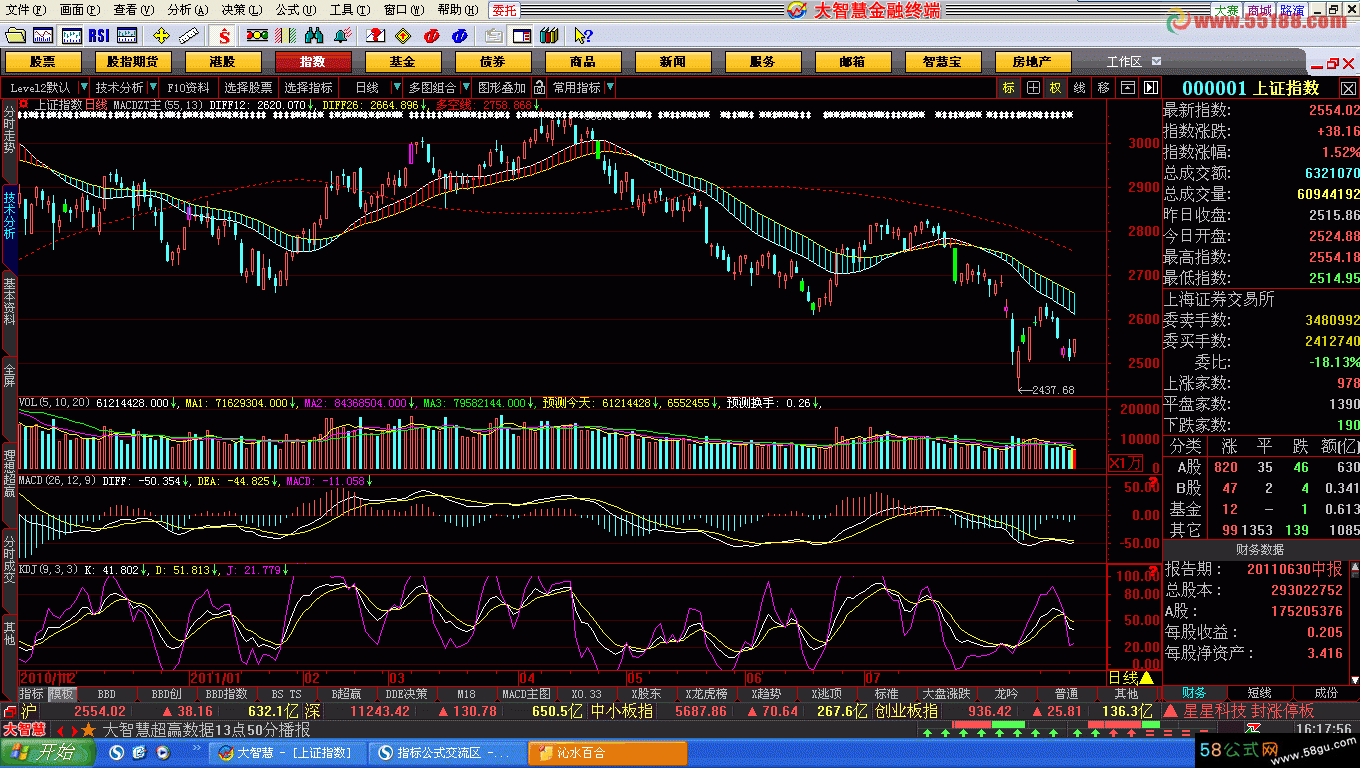This screenshot has height=768, width=1360.
Task: Click the 基金 yellow category button
Action: [403, 62]
